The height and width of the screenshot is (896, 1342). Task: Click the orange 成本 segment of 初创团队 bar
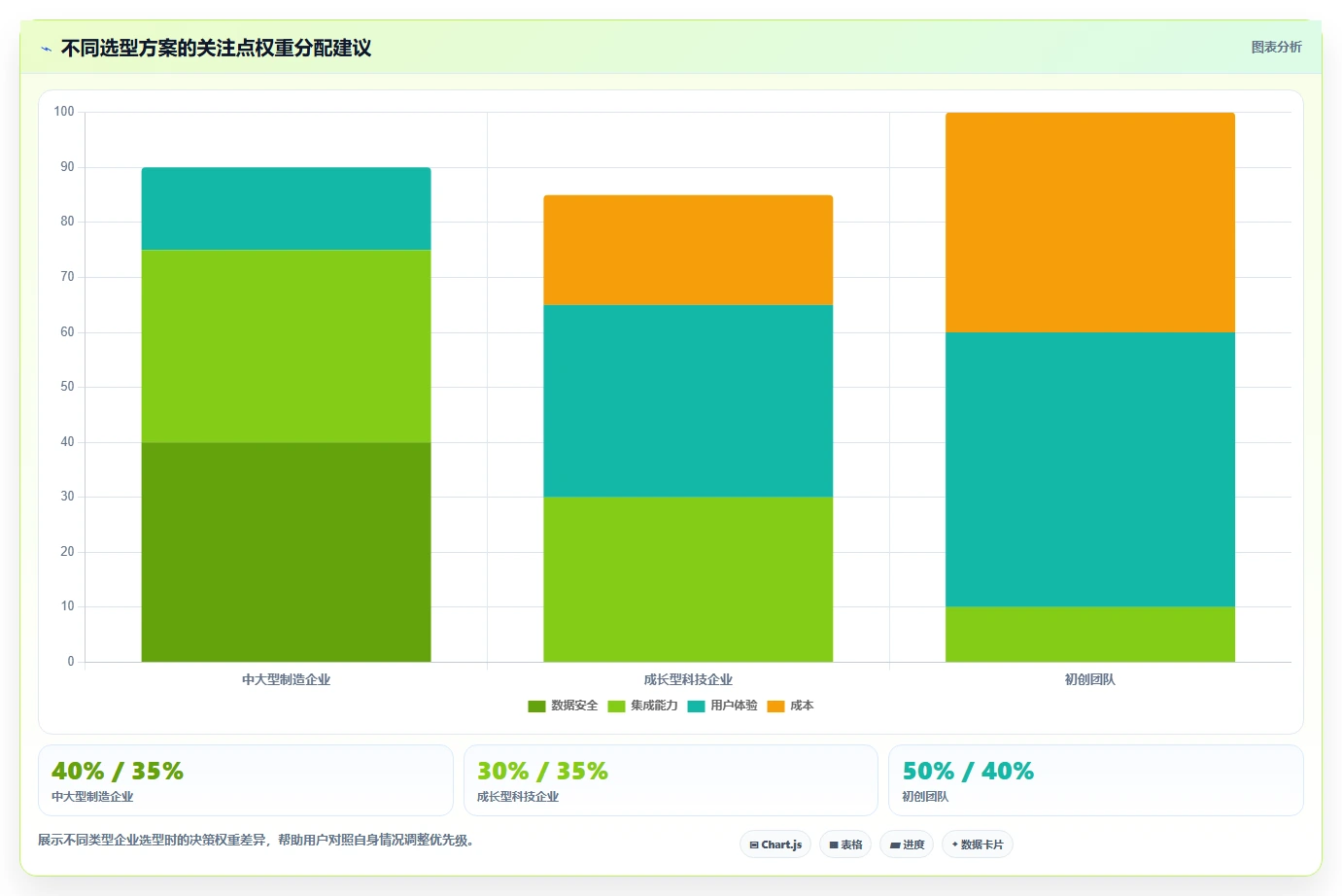click(1090, 223)
